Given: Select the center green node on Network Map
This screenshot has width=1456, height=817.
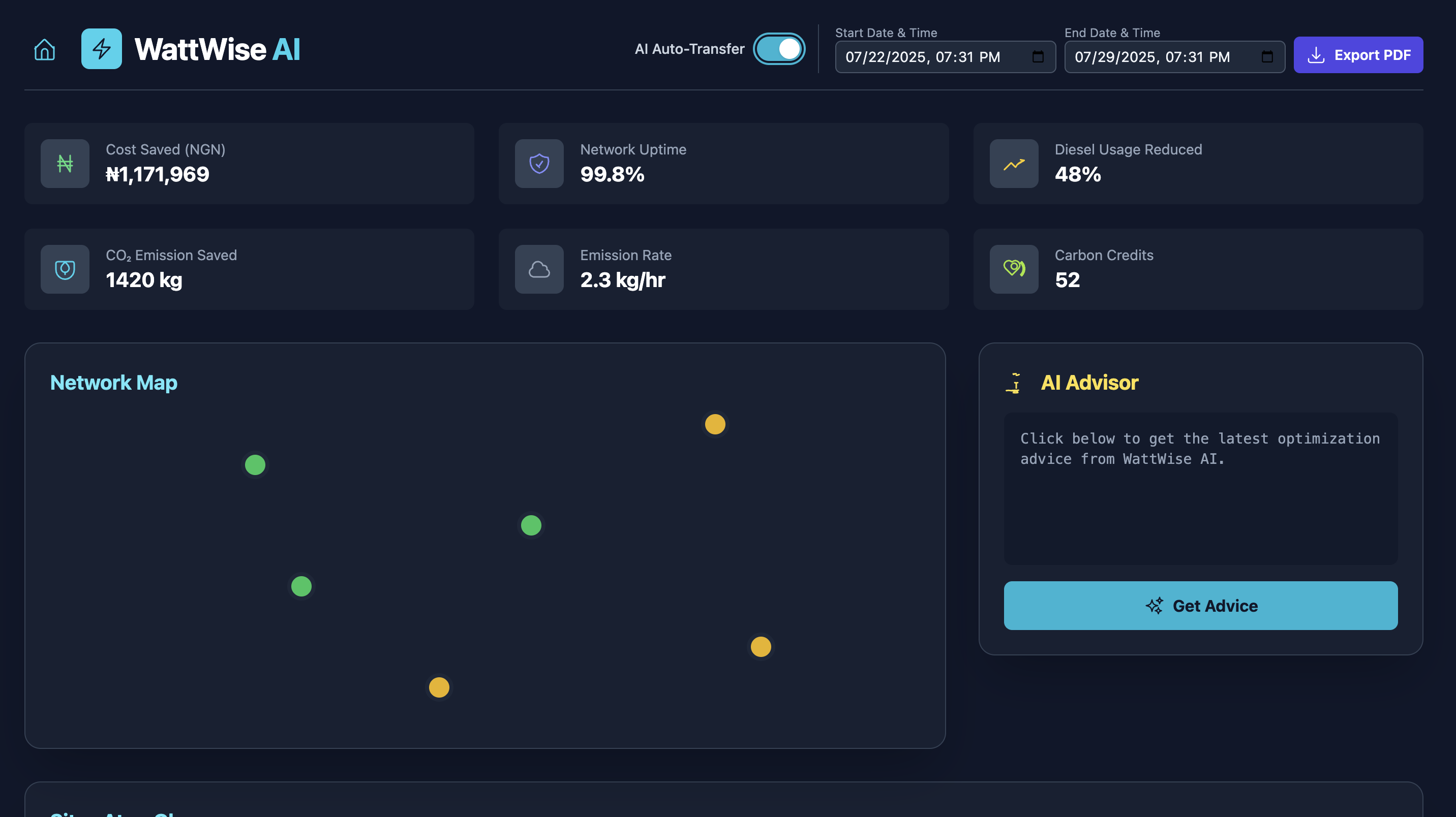Looking at the screenshot, I should tap(531, 525).
